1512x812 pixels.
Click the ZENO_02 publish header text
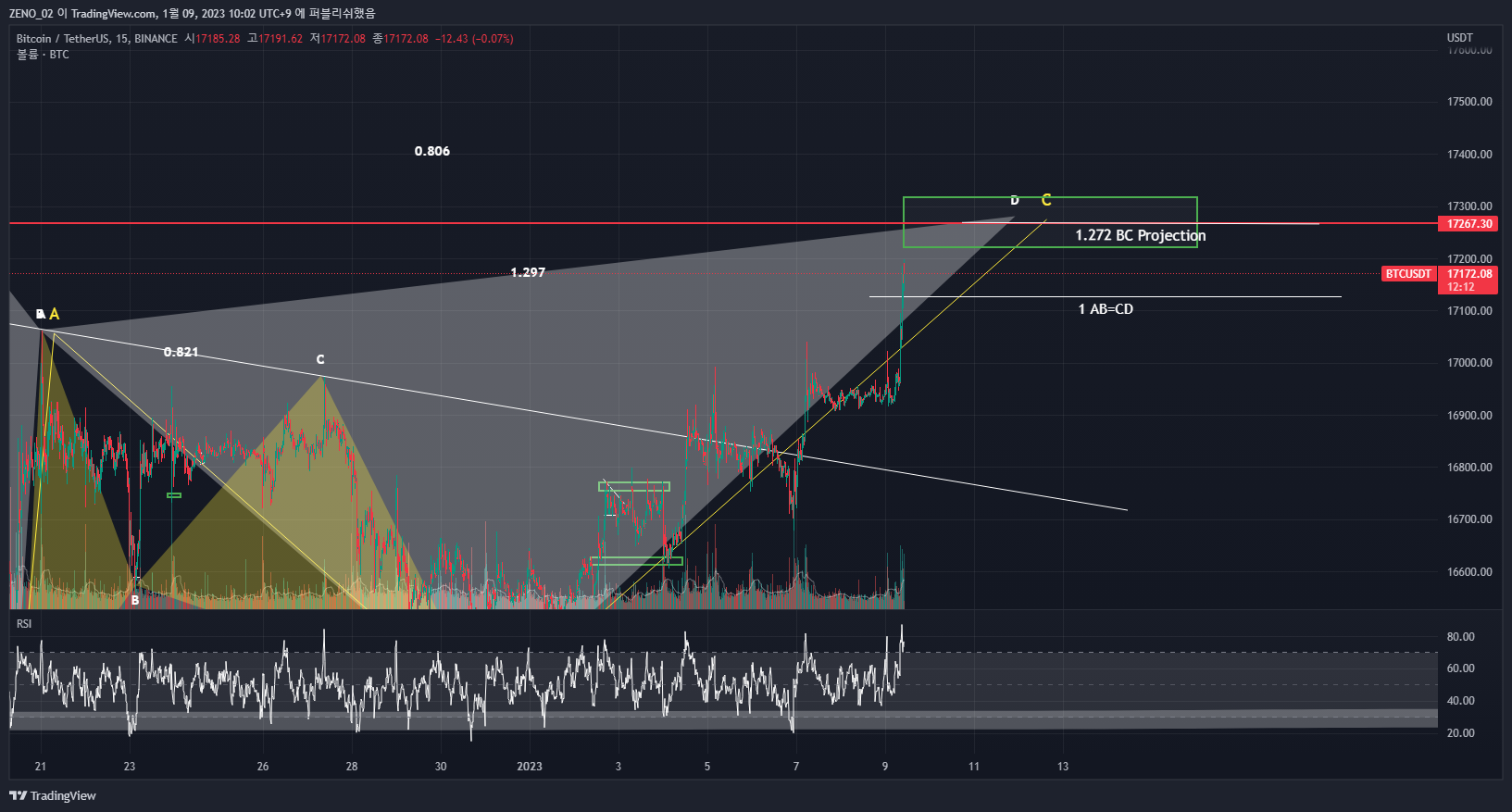pyautogui.click(x=193, y=13)
